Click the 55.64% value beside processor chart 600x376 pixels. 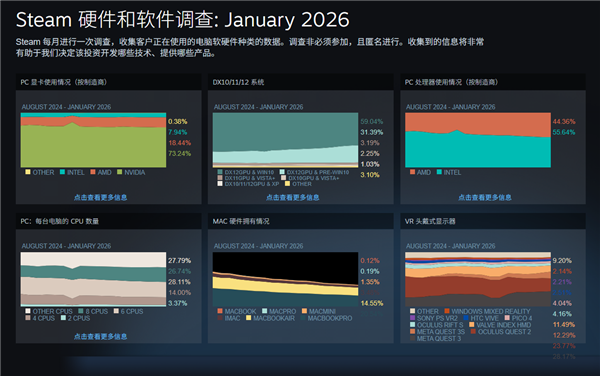pyautogui.click(x=564, y=132)
